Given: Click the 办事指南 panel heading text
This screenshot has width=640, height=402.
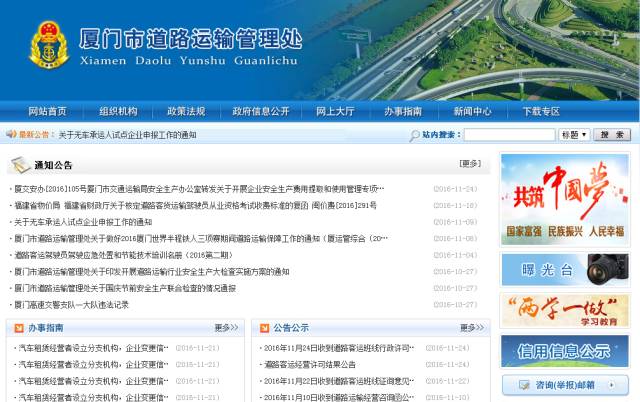Looking at the screenshot, I should [46, 328].
